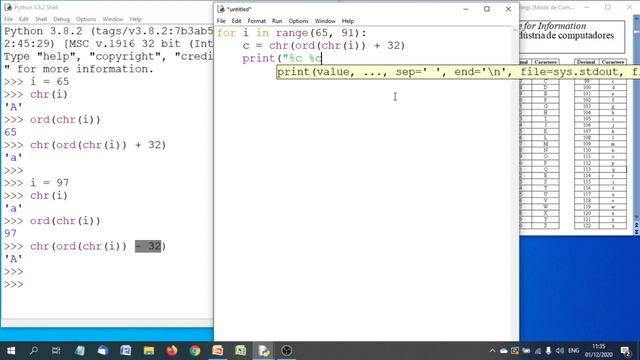
Task: Minimize the untitled editor window
Action: point(466,9)
